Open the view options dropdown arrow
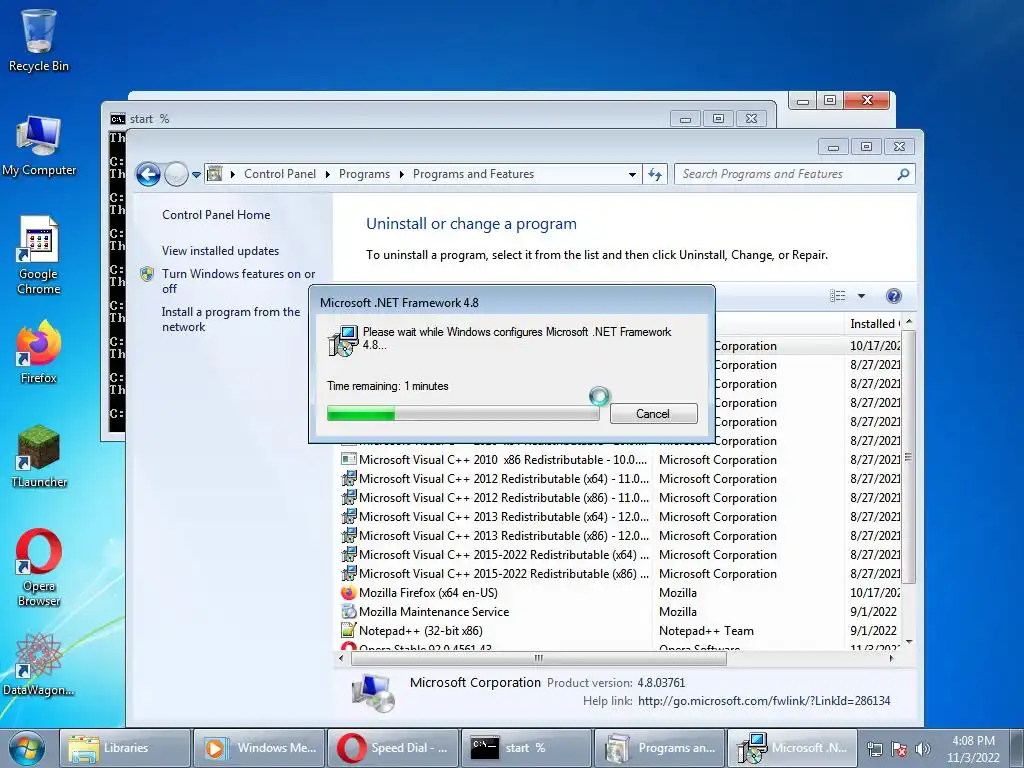Image resolution: width=1024 pixels, height=768 pixels. click(861, 296)
